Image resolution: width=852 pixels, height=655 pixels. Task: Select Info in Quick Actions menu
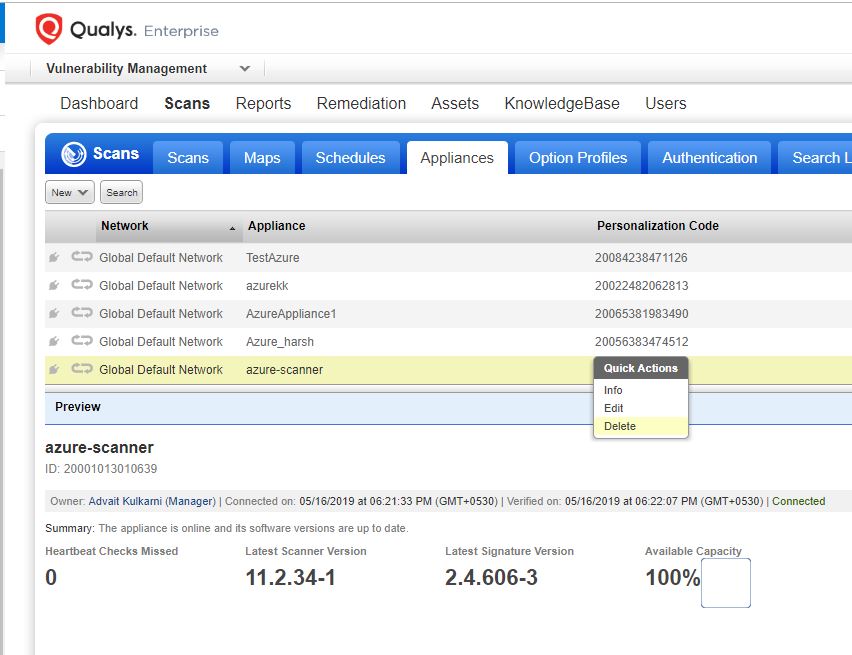tap(613, 390)
